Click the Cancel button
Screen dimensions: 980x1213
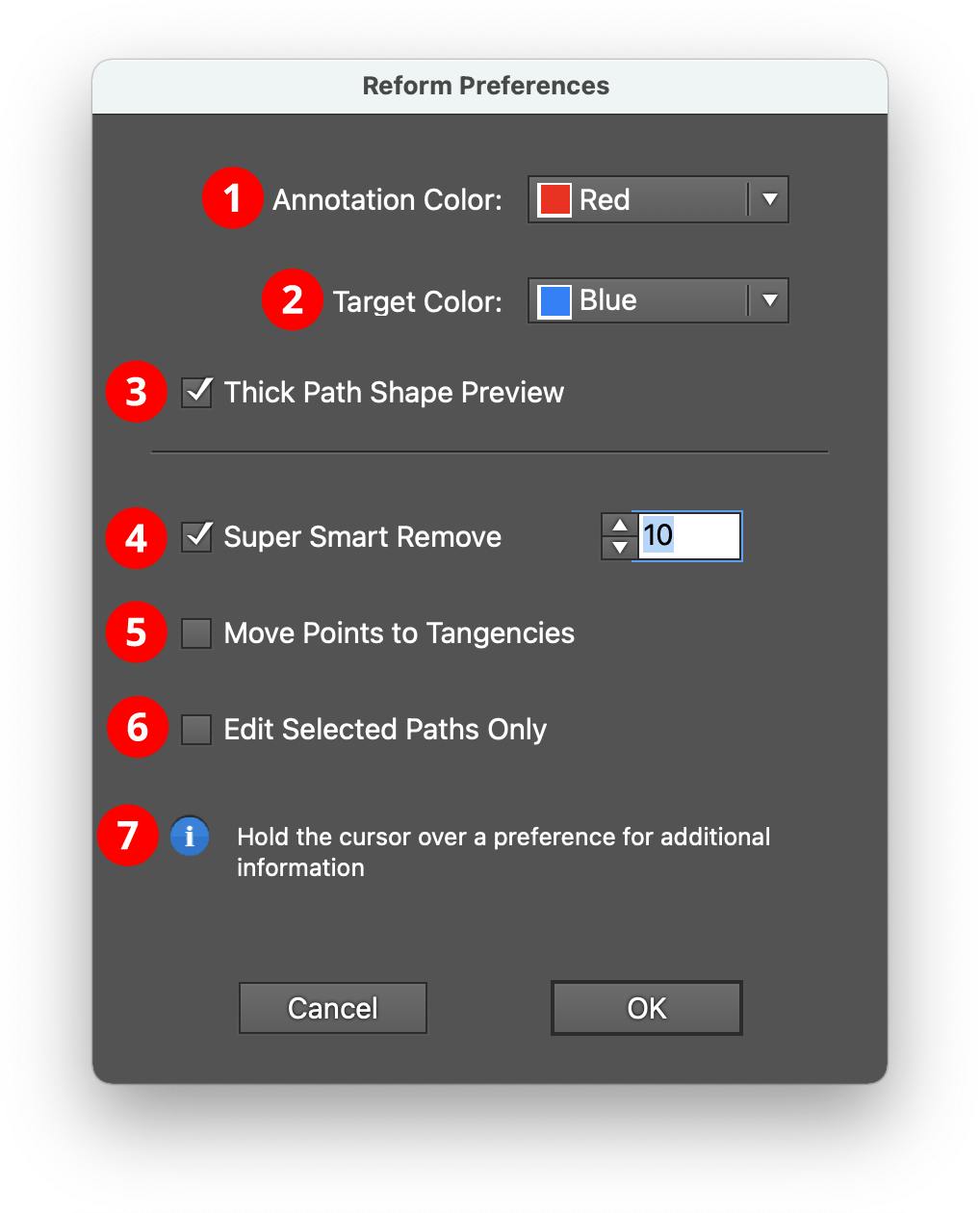(x=332, y=1007)
